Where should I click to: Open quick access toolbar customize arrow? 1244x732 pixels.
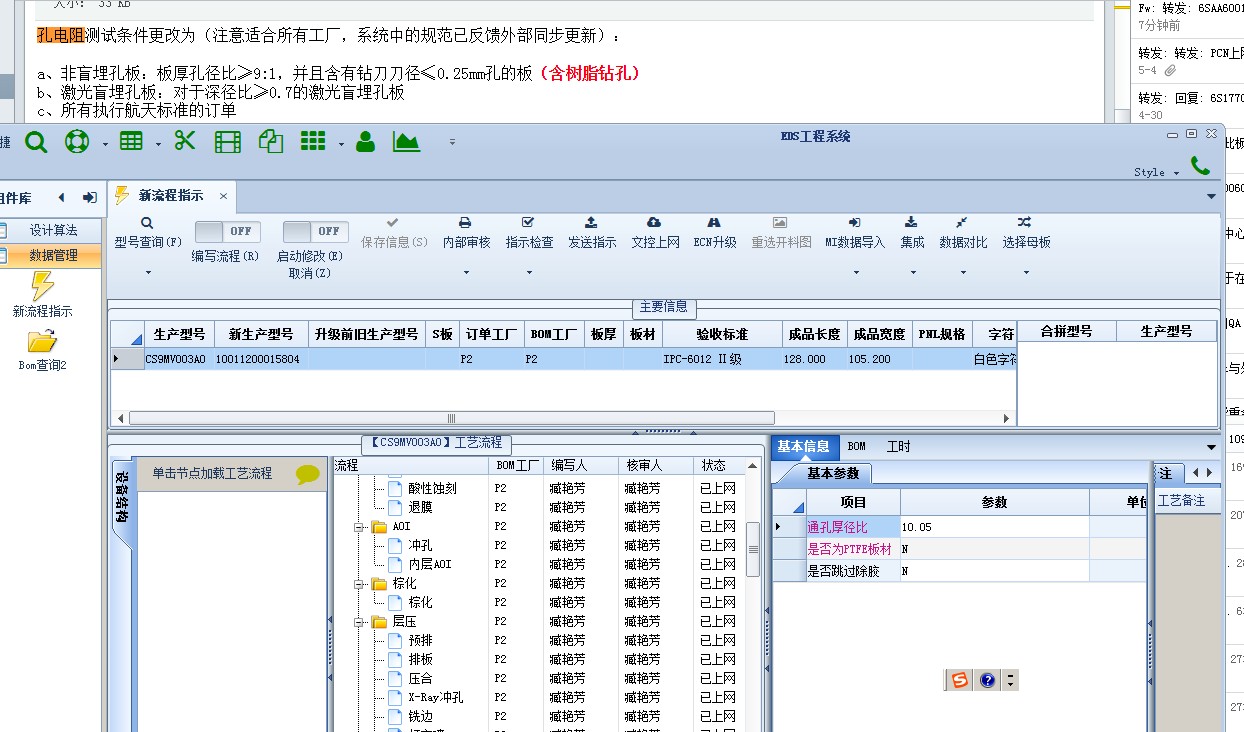point(453,142)
